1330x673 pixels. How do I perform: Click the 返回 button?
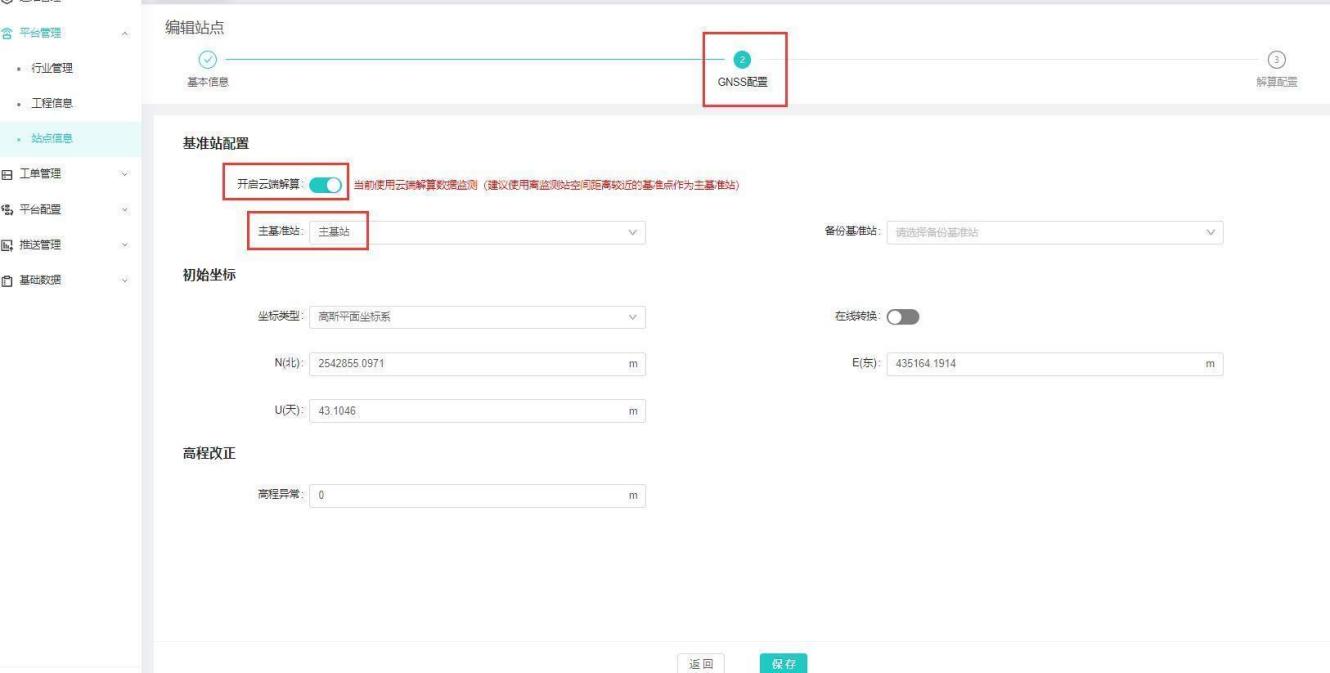pyautogui.click(x=701, y=663)
